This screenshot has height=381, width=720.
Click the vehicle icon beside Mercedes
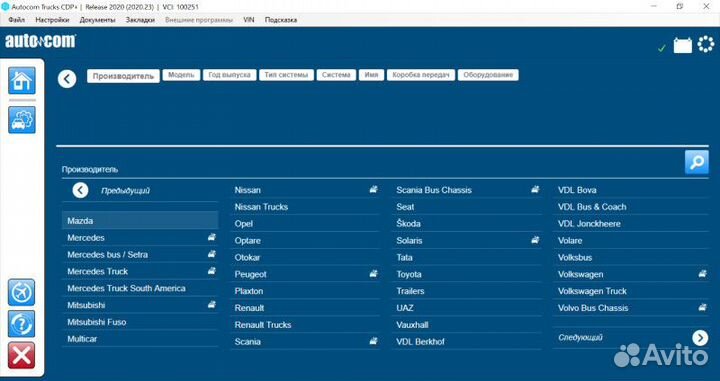tap(211, 237)
